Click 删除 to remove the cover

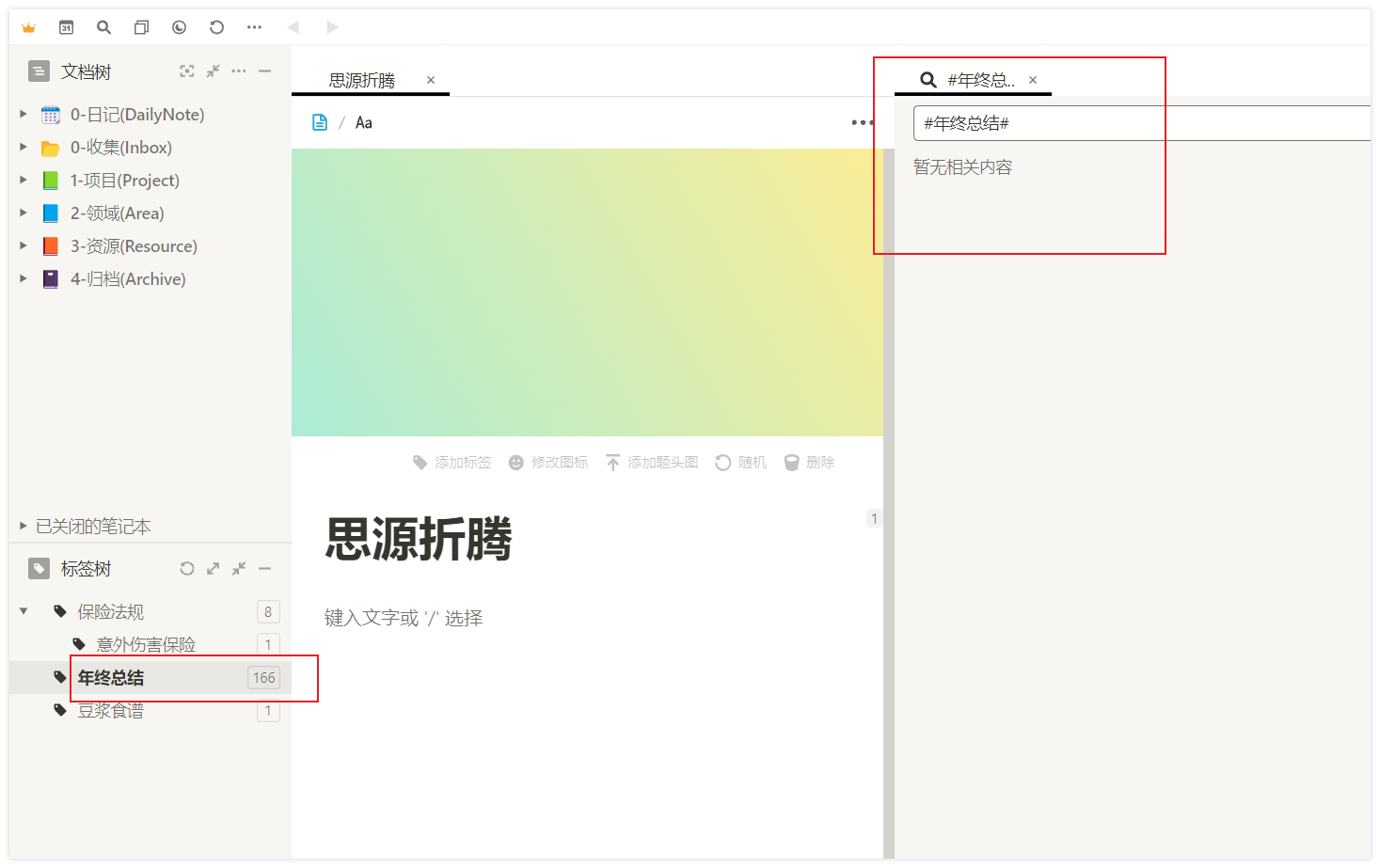[x=810, y=463]
